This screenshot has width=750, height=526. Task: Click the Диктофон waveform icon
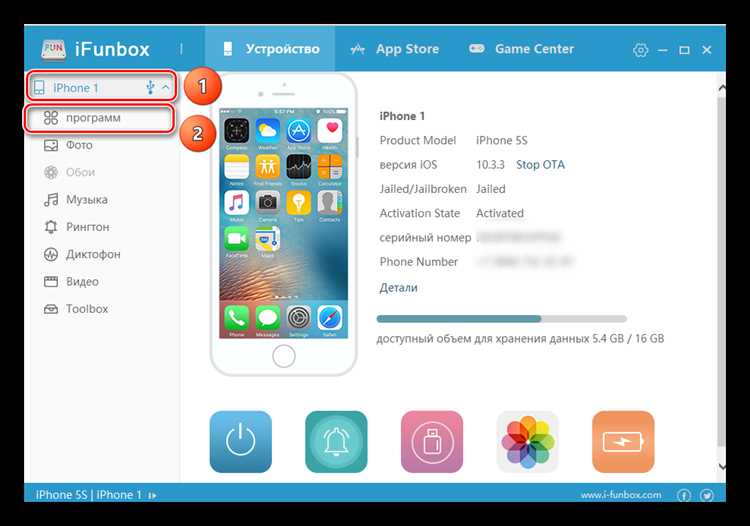[x=51, y=254]
